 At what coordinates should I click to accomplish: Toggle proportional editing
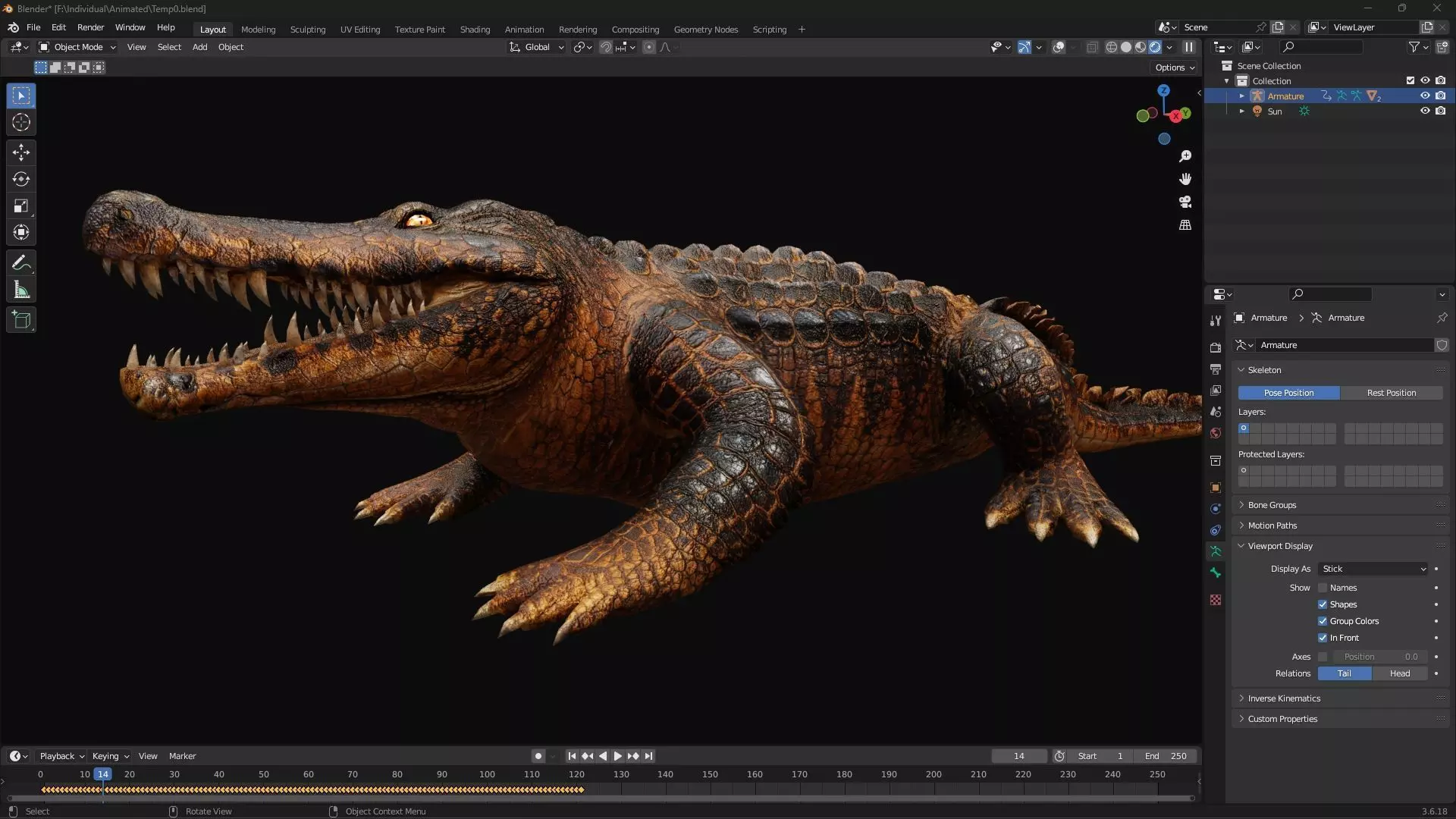pyautogui.click(x=648, y=47)
